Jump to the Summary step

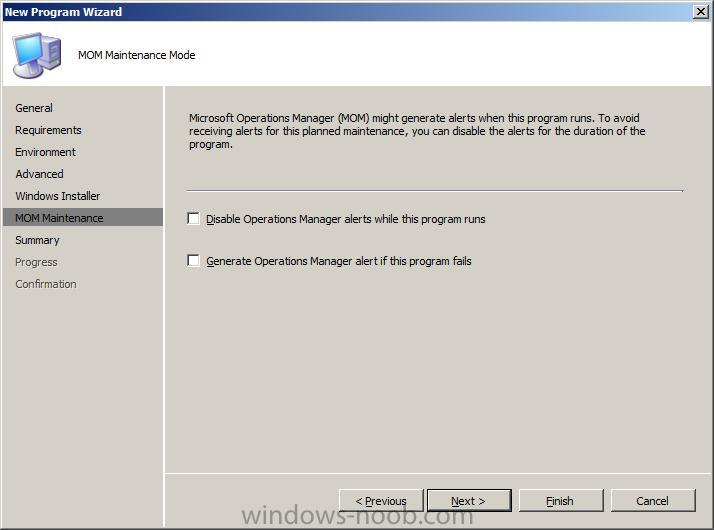tap(37, 240)
